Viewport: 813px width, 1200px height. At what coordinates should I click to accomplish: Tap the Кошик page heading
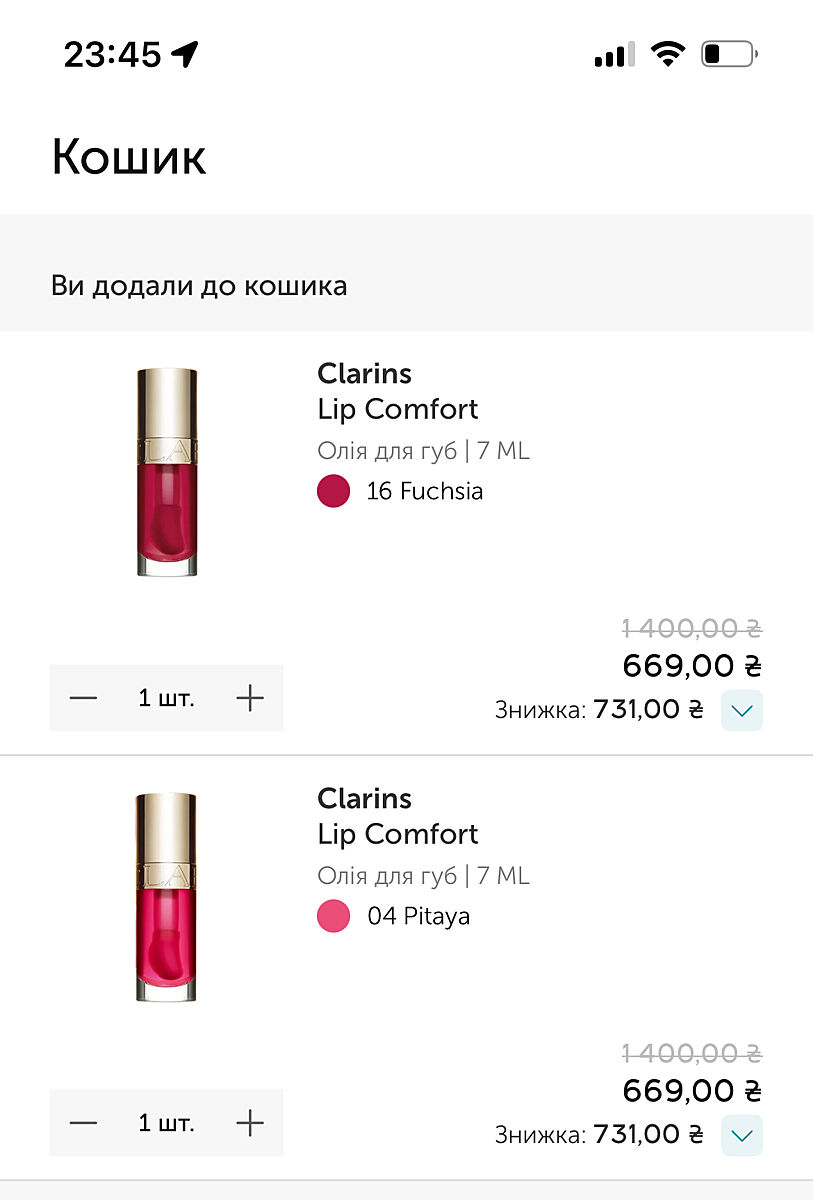coord(129,157)
